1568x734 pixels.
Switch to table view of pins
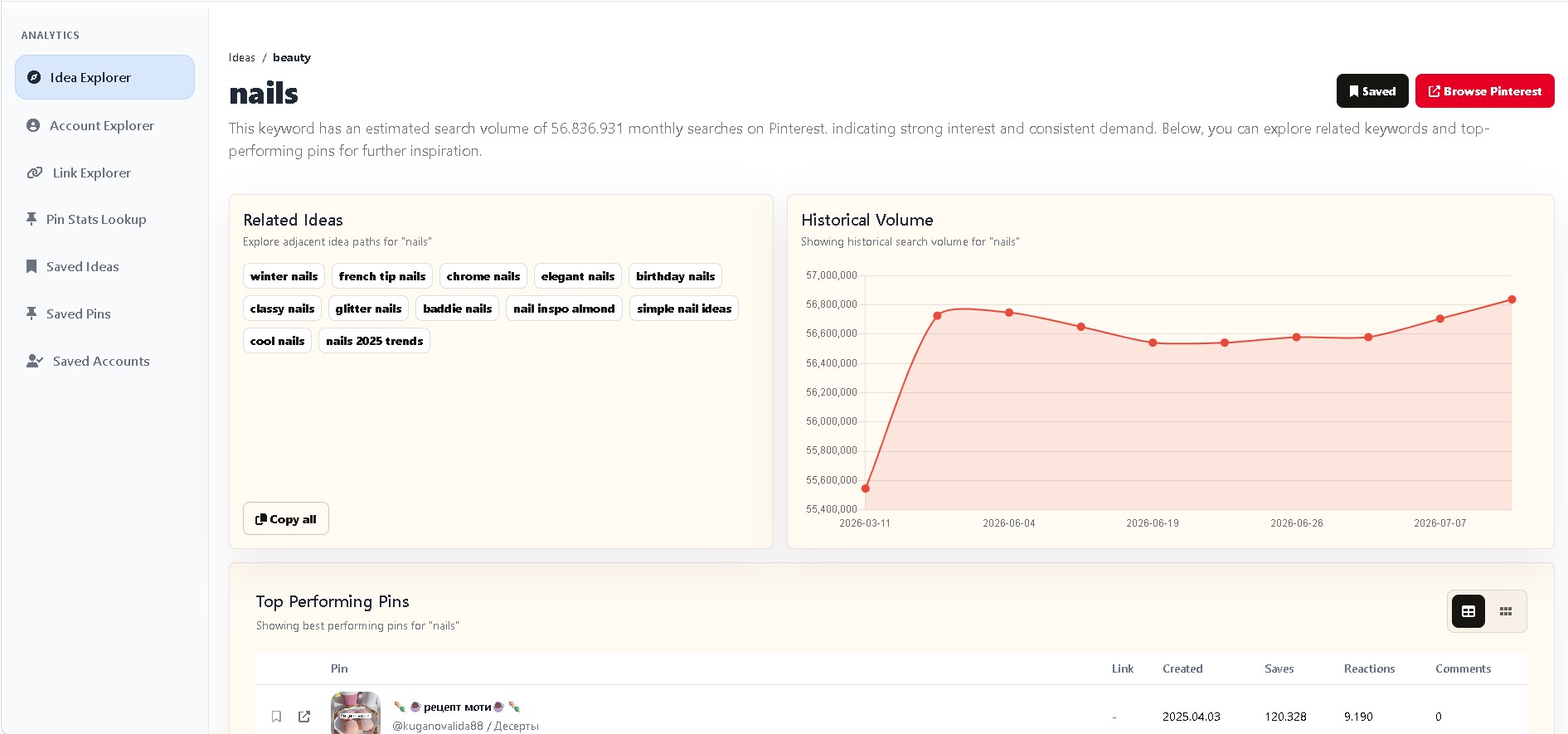1468,611
